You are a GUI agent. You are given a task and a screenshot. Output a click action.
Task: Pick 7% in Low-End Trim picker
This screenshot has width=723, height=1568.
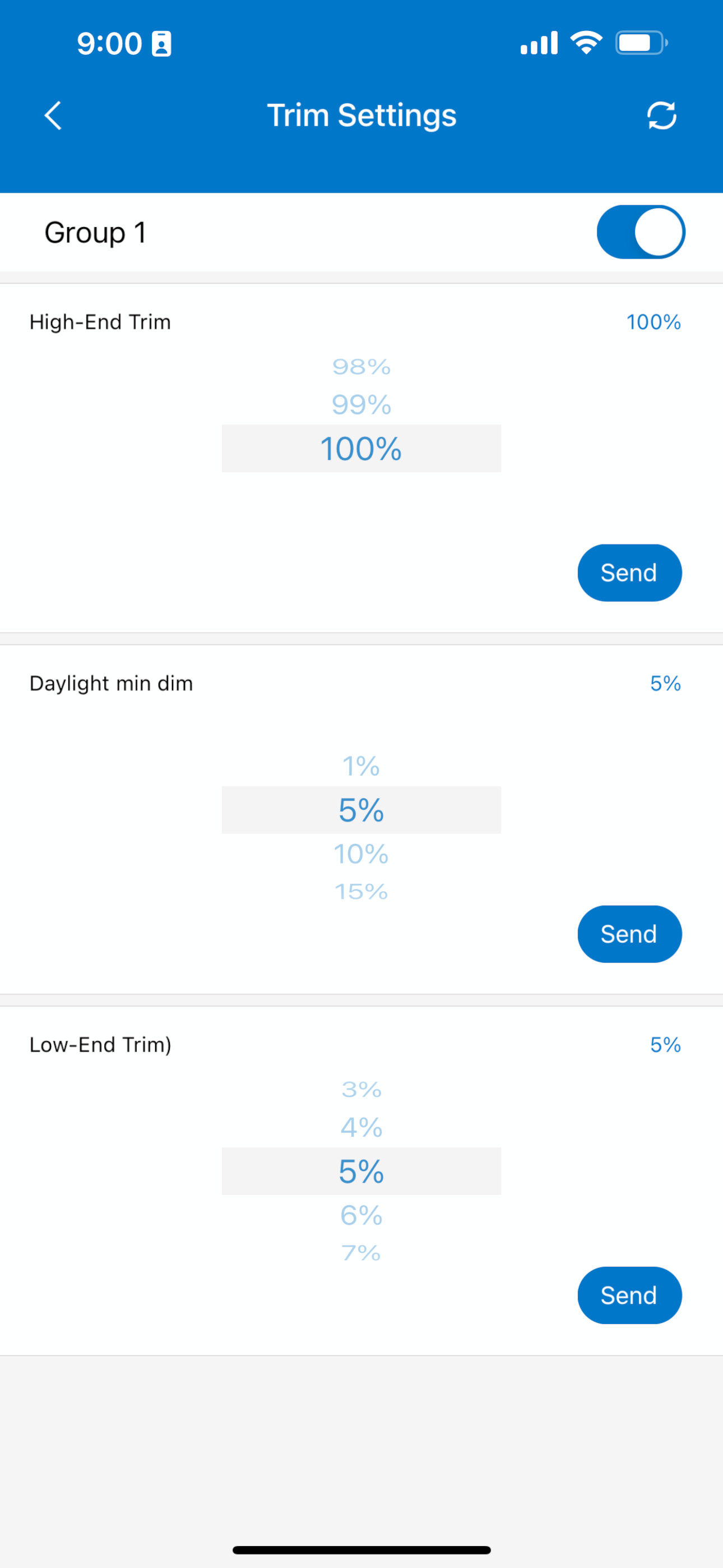tap(361, 1253)
